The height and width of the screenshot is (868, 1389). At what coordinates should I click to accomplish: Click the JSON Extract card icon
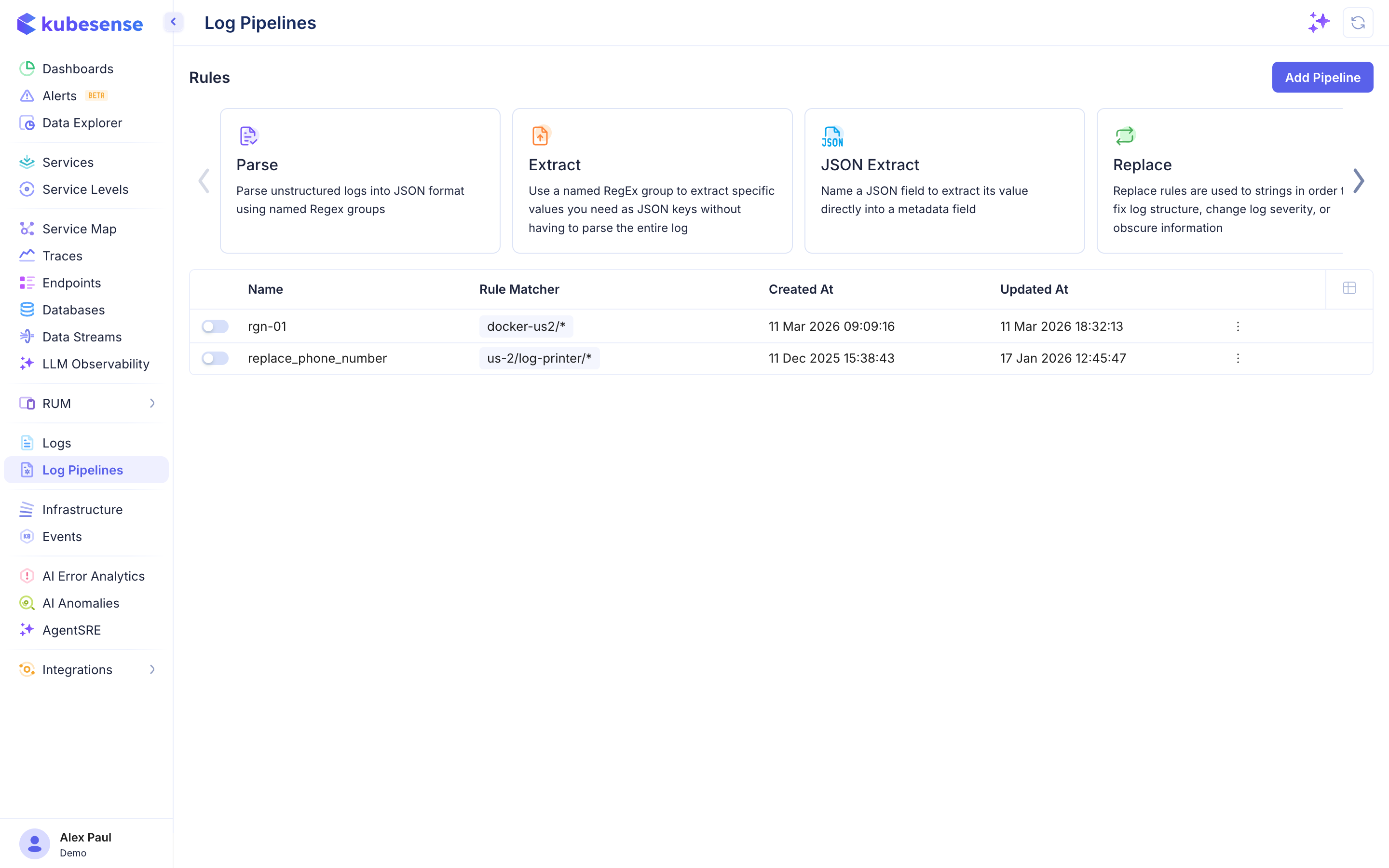point(832,136)
